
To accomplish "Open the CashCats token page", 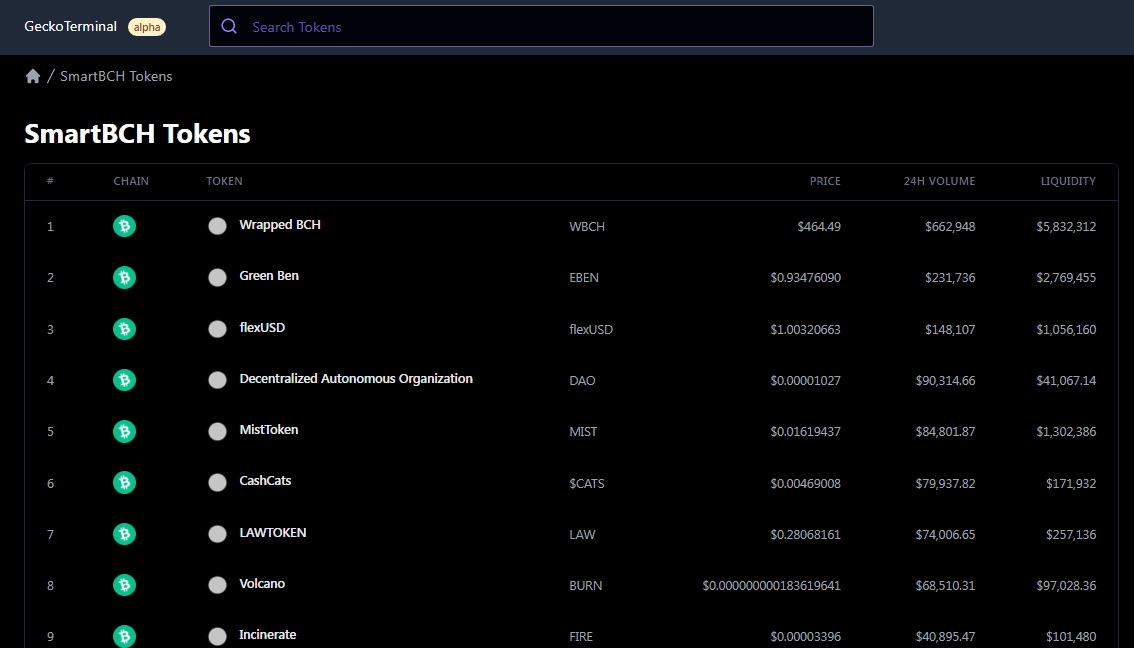I will coord(265,481).
